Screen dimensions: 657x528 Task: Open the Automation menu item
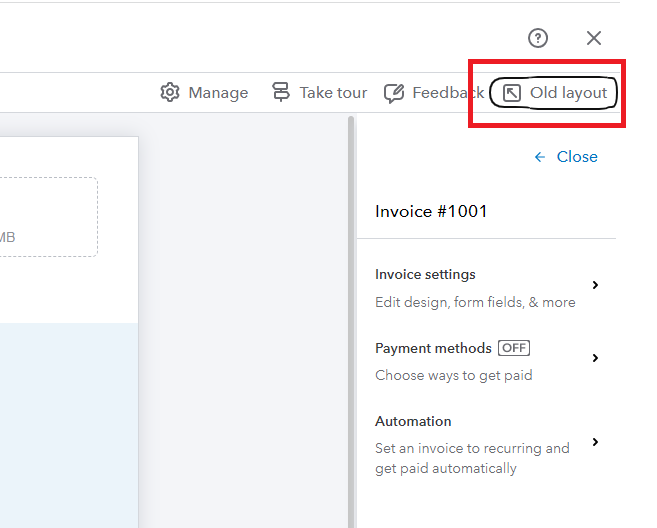(413, 421)
